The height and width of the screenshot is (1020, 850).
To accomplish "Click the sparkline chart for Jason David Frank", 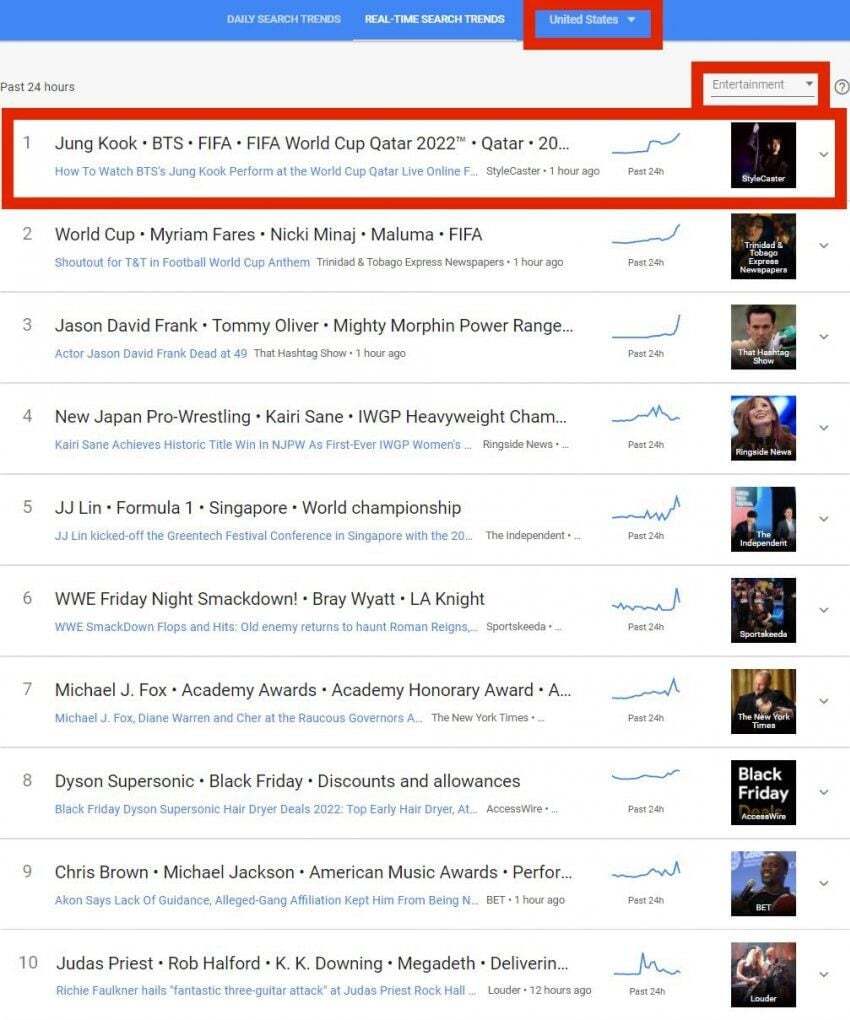I will (646, 326).
